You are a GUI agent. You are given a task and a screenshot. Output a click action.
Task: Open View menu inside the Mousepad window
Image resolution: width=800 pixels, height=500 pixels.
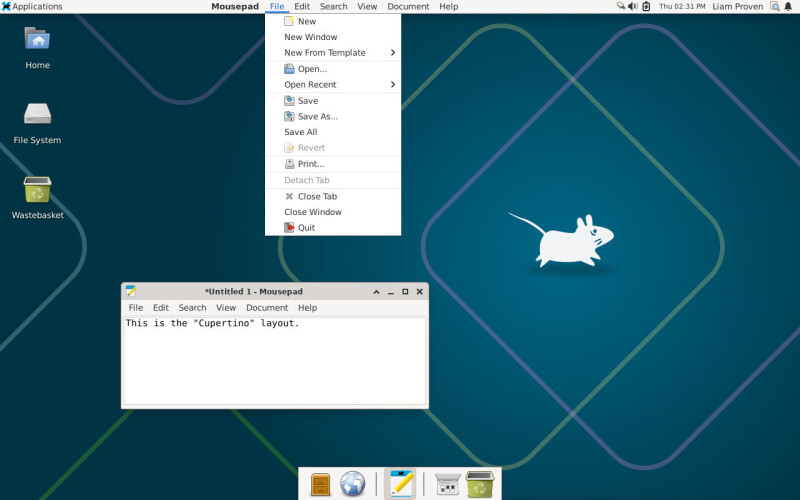tap(226, 308)
